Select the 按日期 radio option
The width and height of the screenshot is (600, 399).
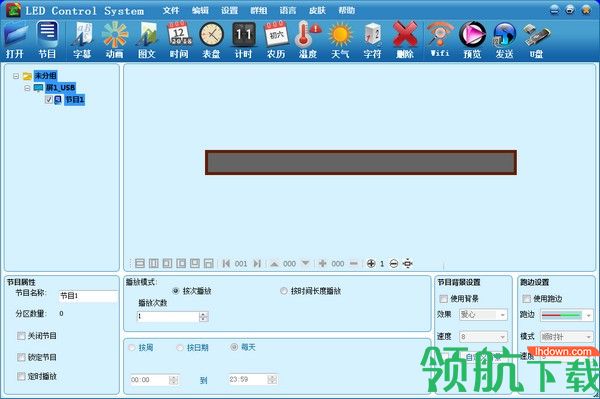click(180, 347)
